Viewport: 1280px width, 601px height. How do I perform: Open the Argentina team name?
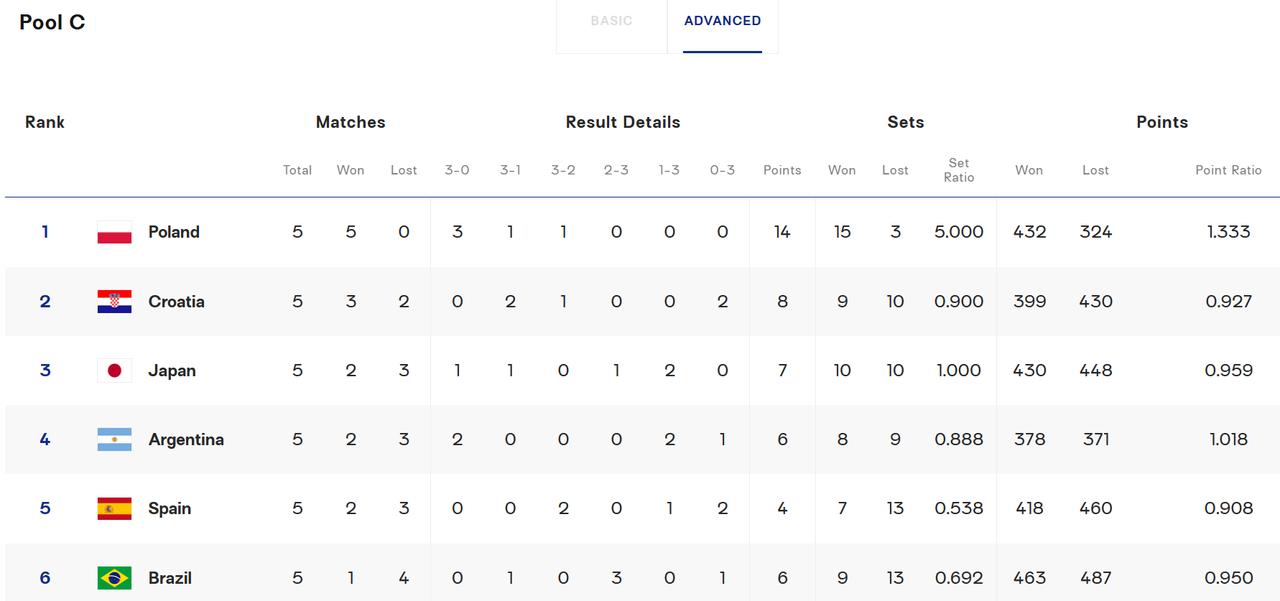[186, 439]
